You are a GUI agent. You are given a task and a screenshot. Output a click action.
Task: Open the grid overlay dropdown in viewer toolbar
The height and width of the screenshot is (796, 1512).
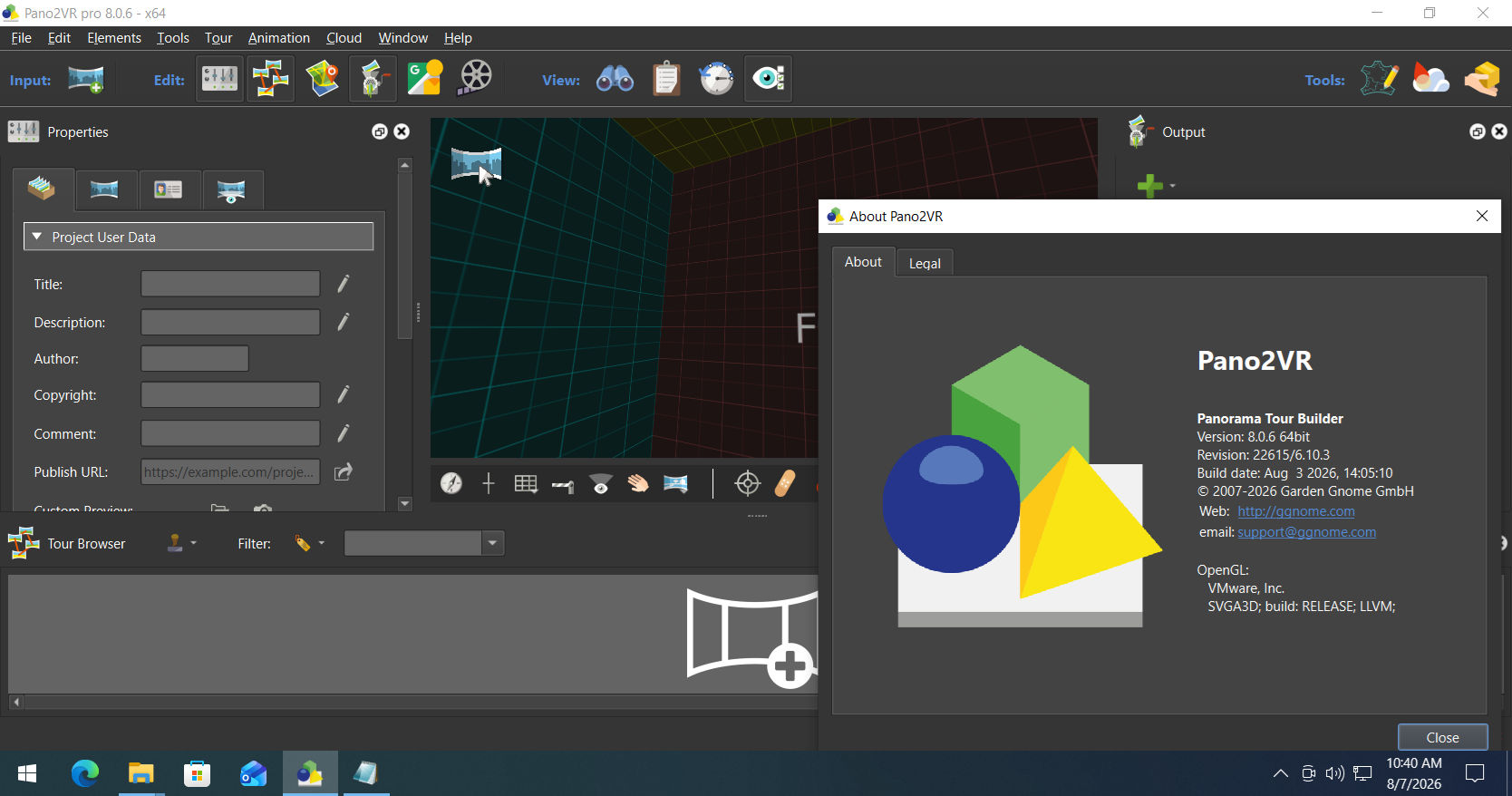526,483
